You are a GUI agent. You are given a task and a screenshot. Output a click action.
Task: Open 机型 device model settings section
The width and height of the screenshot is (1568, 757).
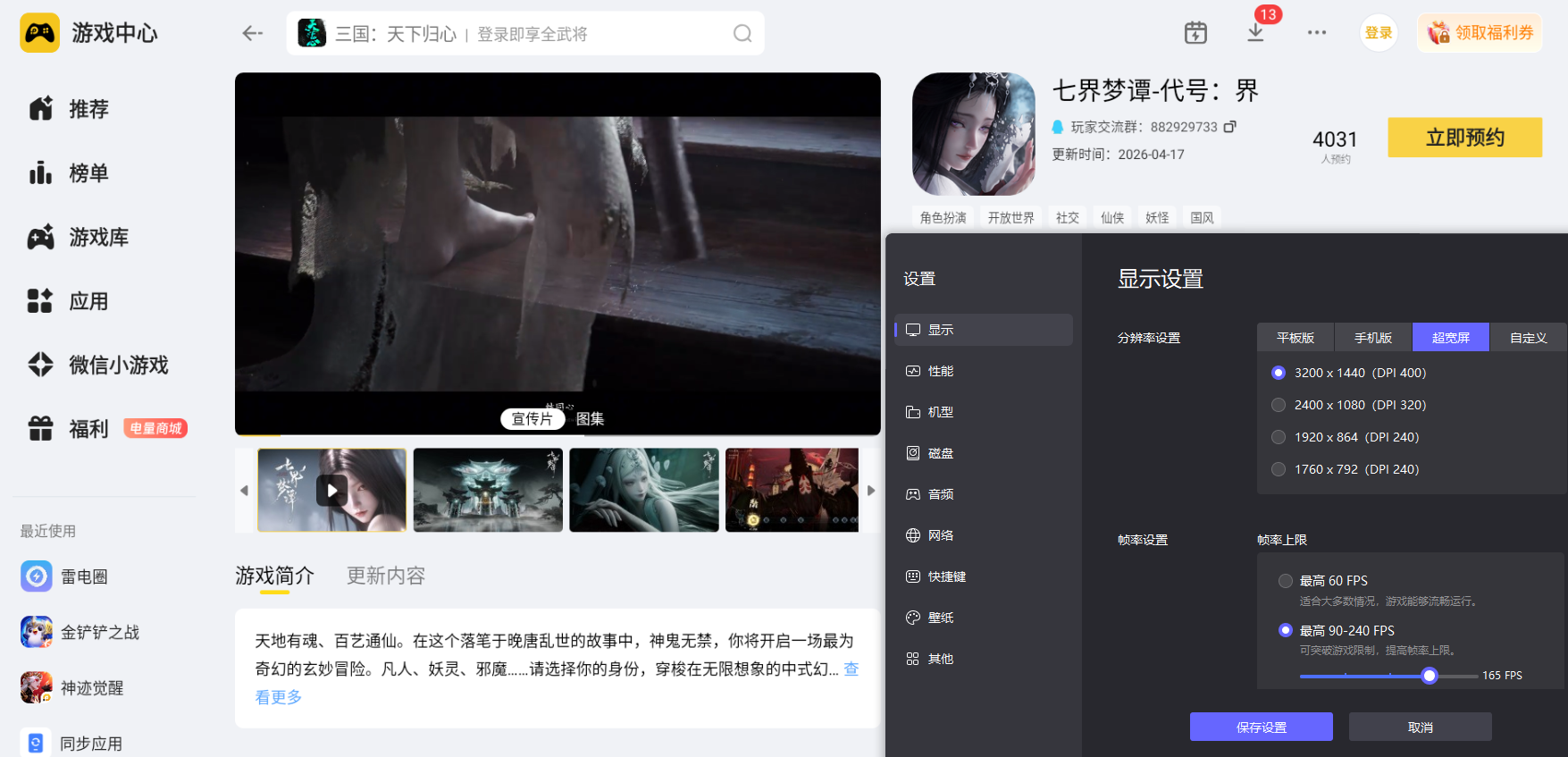(x=984, y=412)
